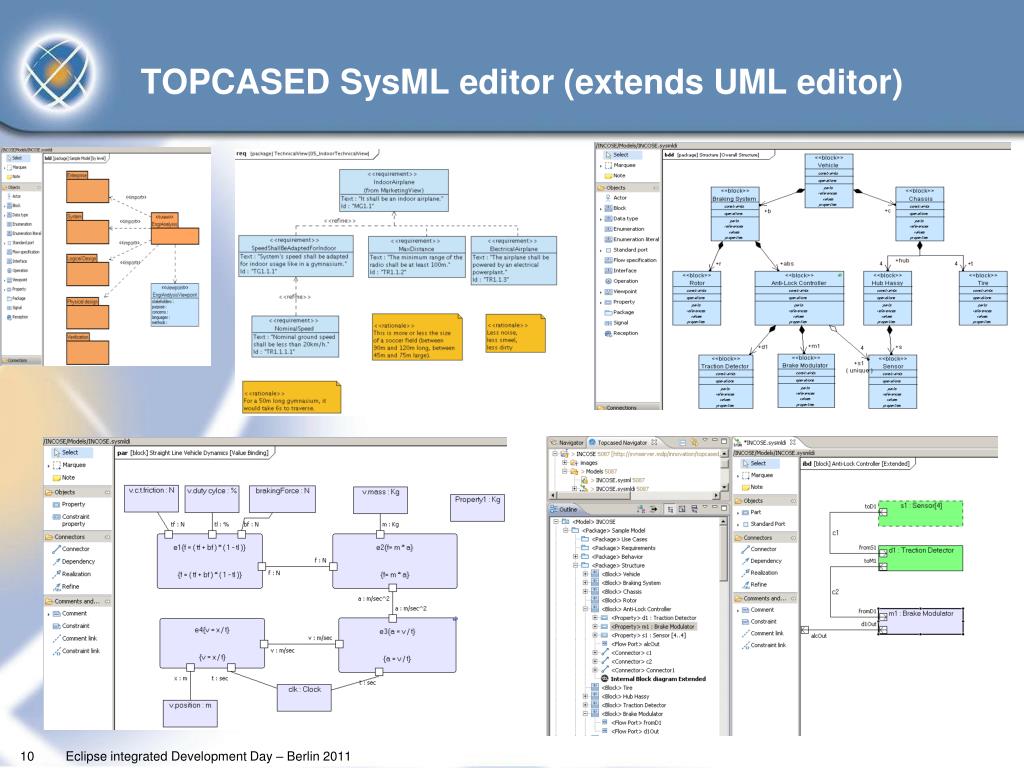Select the Constraint property tool in the par palette
The height and width of the screenshot is (768, 1024).
pos(71,520)
